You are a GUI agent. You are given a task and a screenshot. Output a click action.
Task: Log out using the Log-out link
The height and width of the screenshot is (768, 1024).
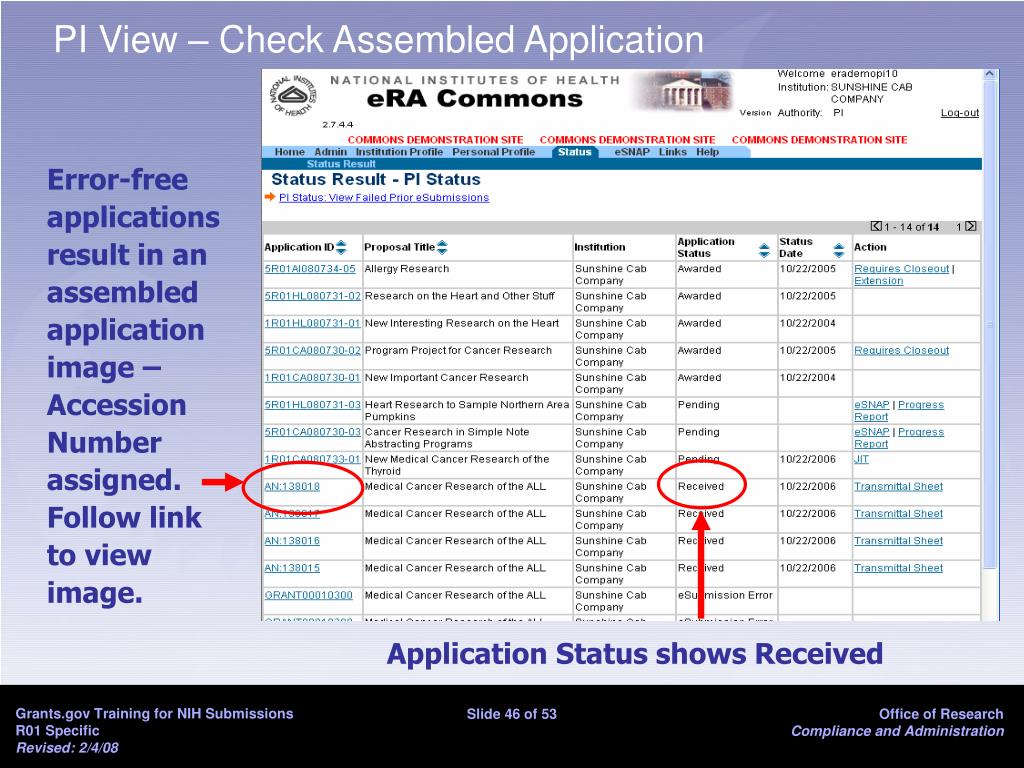pos(959,113)
